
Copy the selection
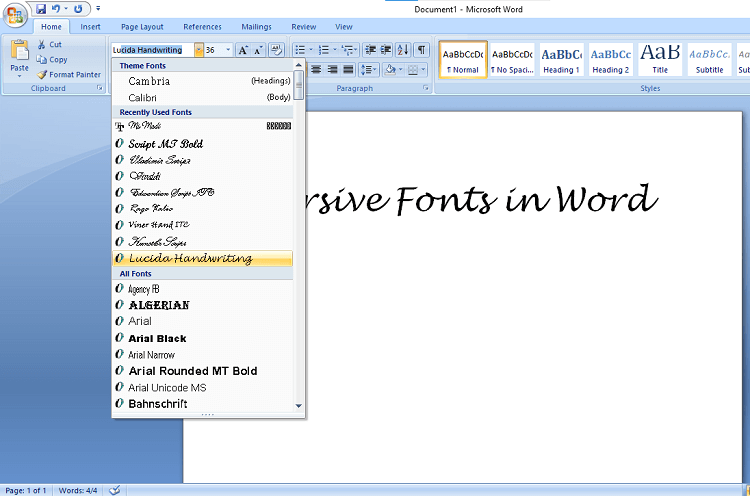pyautogui.click(x=52, y=60)
